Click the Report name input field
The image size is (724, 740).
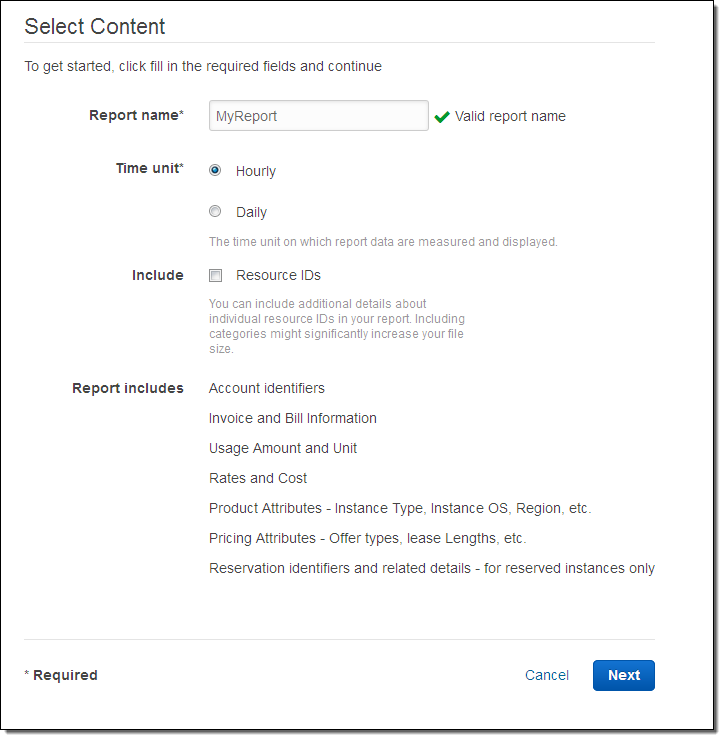(318, 116)
